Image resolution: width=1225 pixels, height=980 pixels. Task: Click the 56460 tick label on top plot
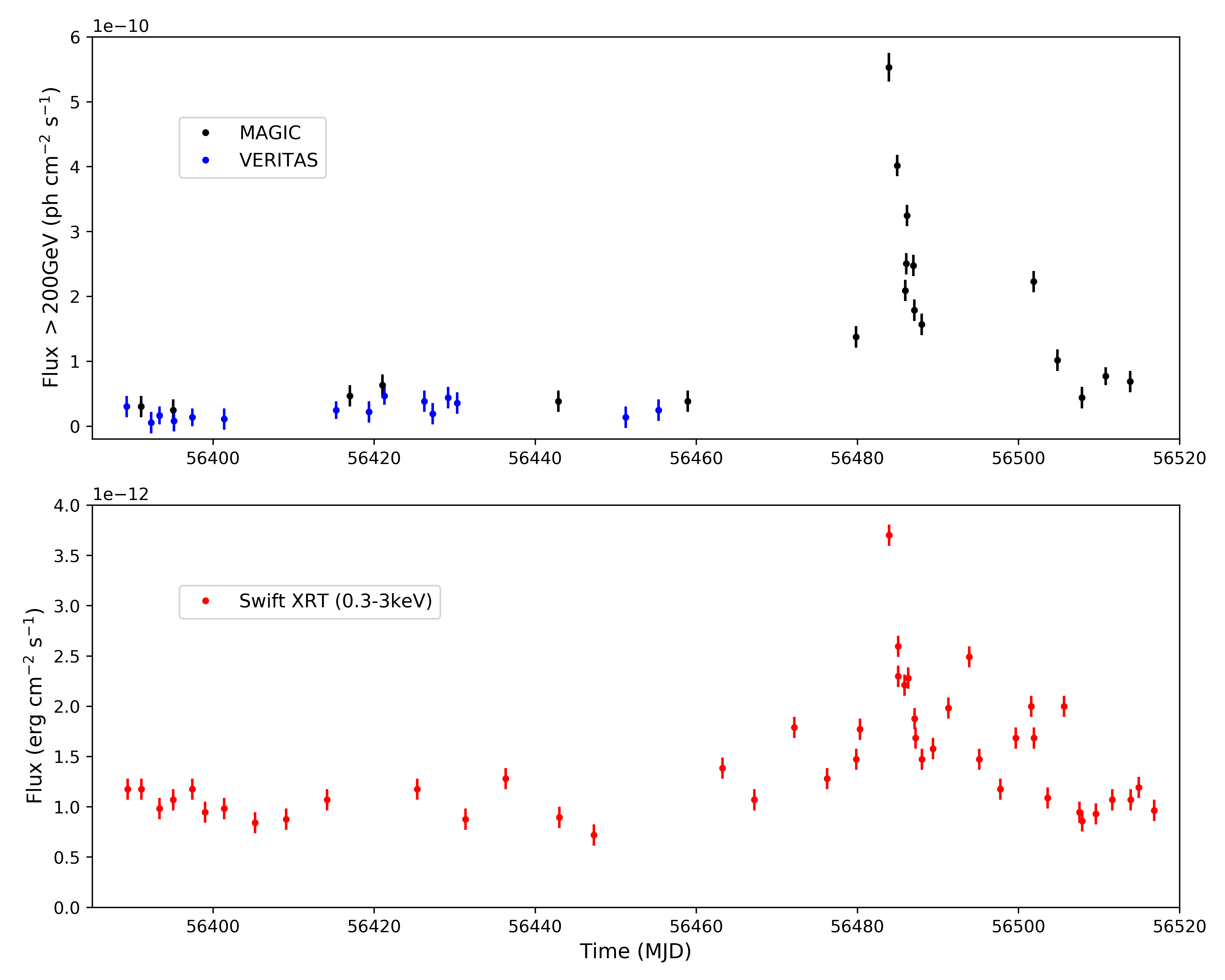point(696,458)
